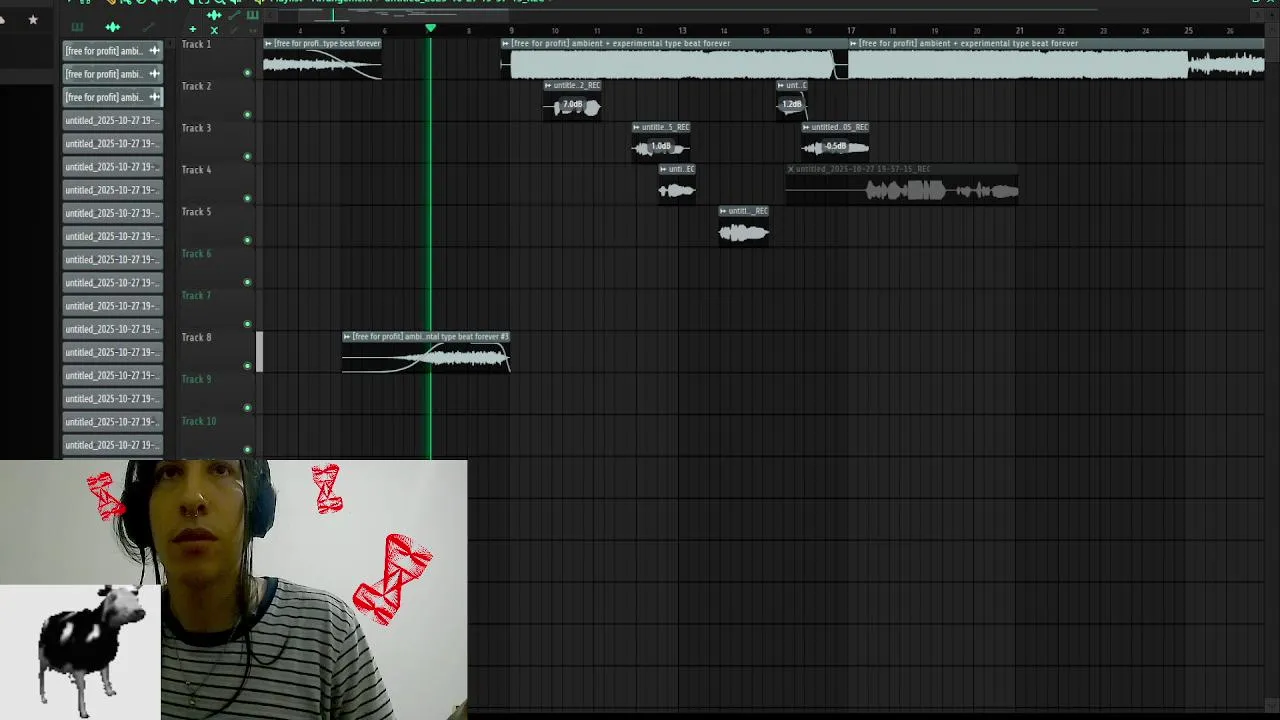
Task: Filter picker by automation clips icon
Action: click(x=149, y=27)
